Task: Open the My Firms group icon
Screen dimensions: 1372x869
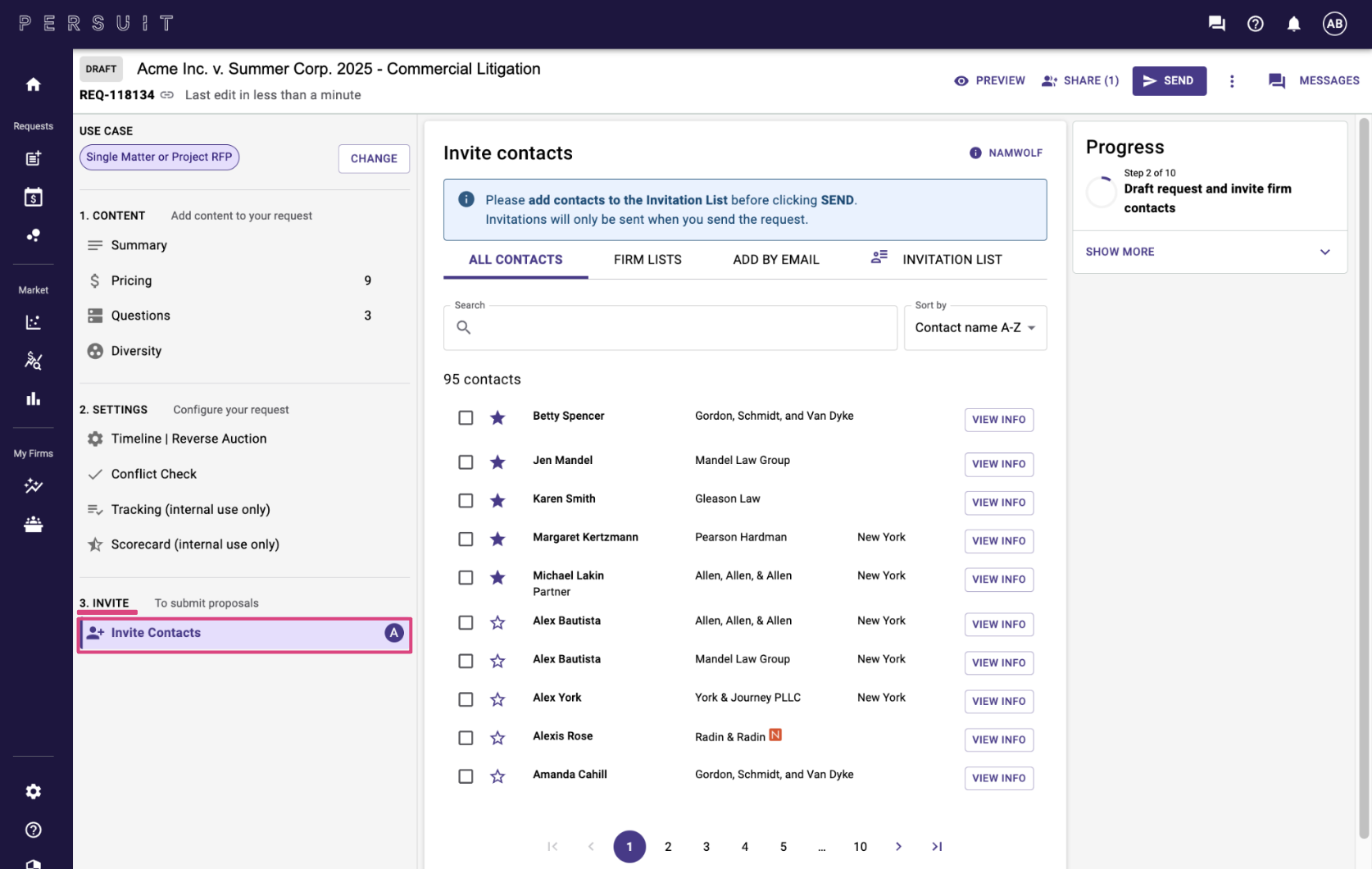Action: click(x=33, y=525)
